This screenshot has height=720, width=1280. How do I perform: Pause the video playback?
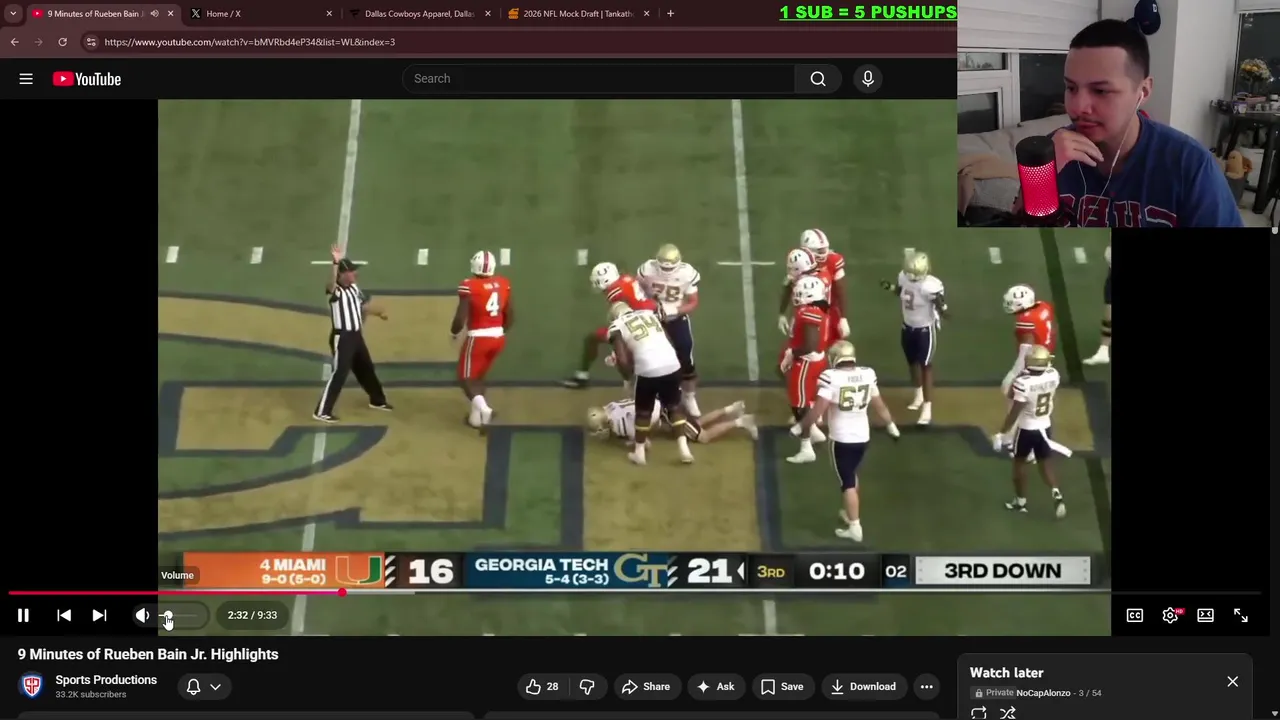[23, 615]
